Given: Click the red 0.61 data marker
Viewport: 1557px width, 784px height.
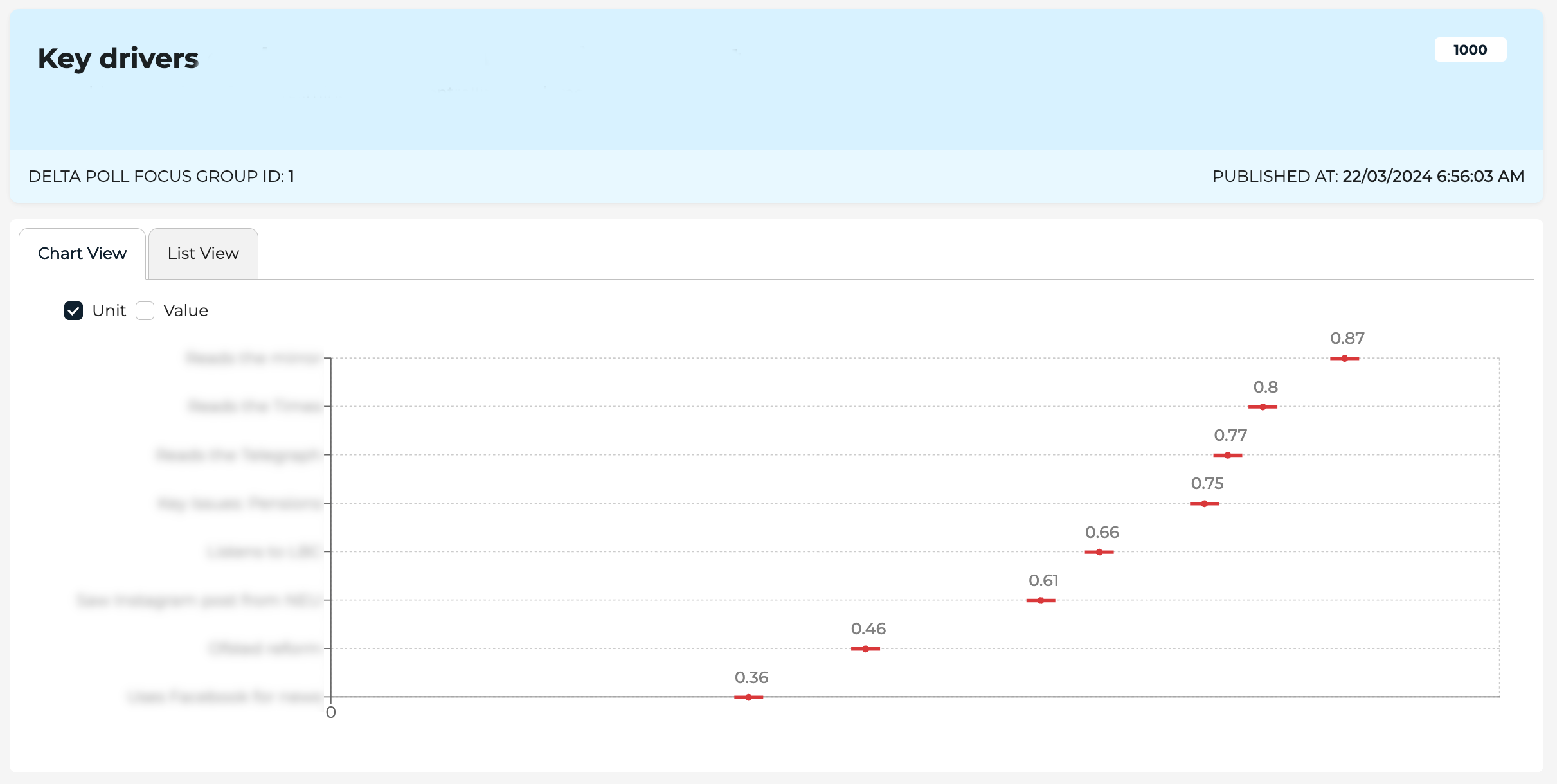Looking at the screenshot, I should point(1040,601).
